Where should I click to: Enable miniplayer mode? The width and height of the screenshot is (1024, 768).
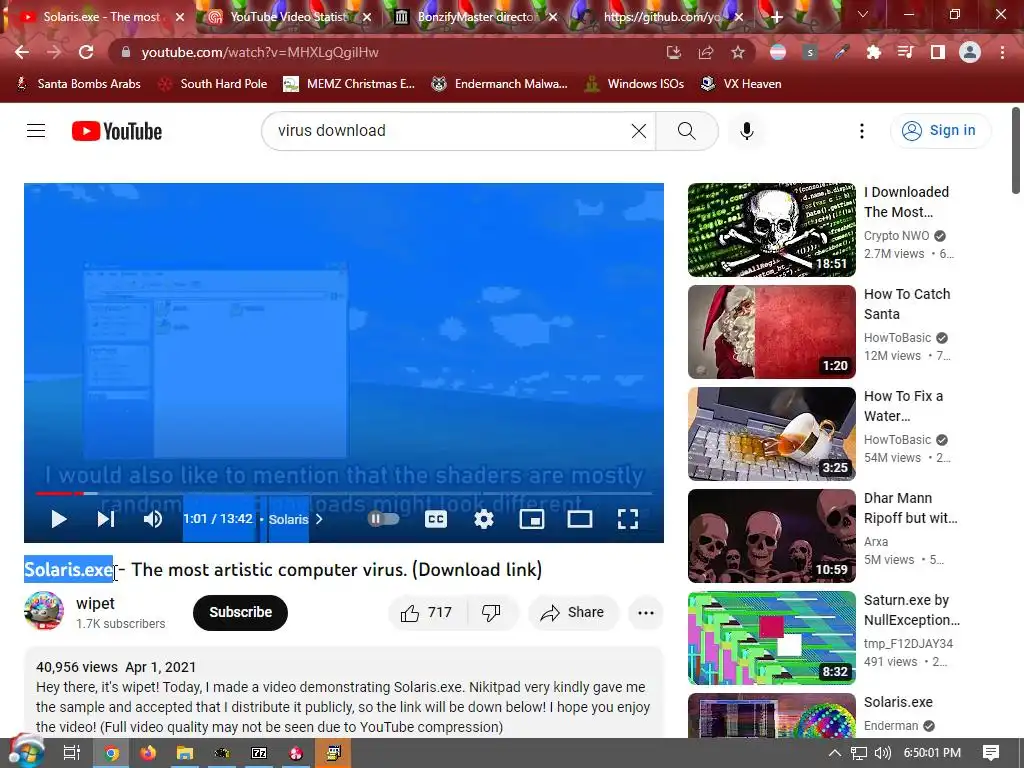(532, 519)
